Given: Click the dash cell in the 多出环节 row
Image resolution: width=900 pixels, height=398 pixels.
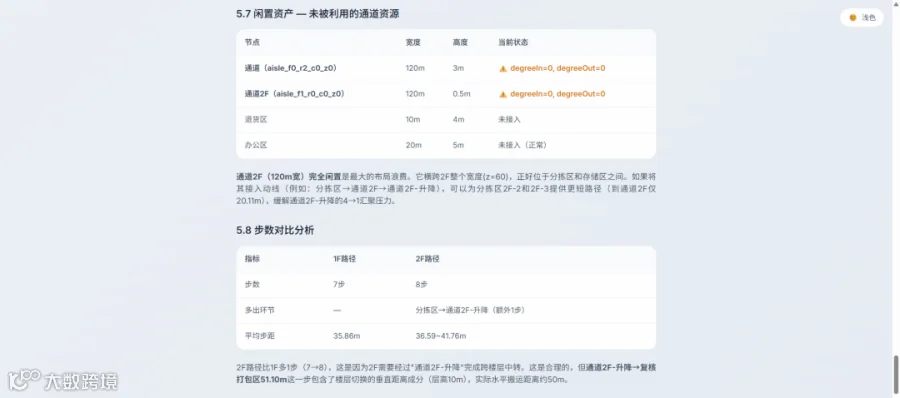Looking at the screenshot, I should (338, 310).
